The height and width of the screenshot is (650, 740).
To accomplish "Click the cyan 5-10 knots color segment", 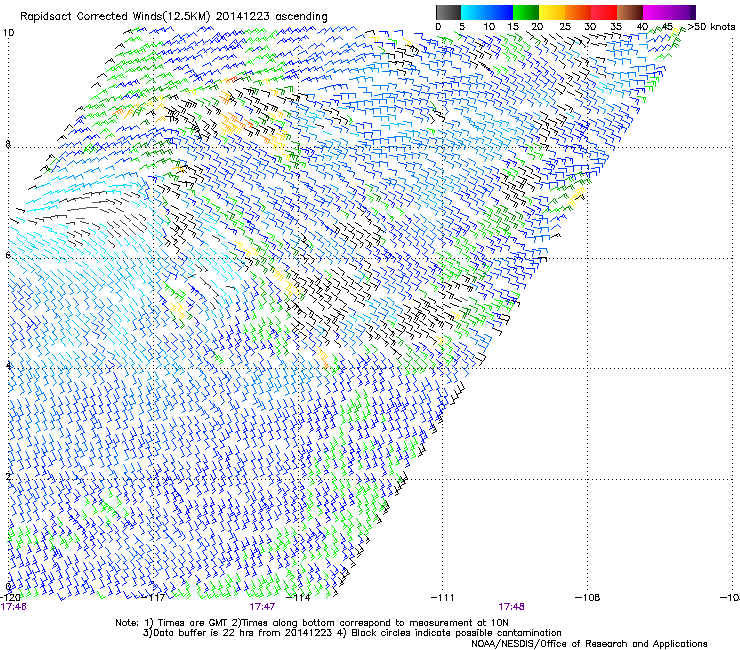I will tap(473, 12).
